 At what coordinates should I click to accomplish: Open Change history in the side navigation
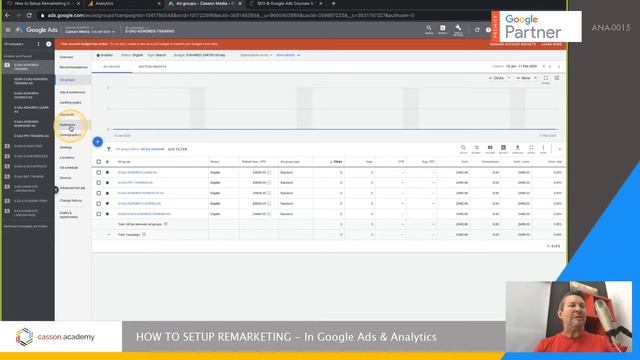[71, 201]
